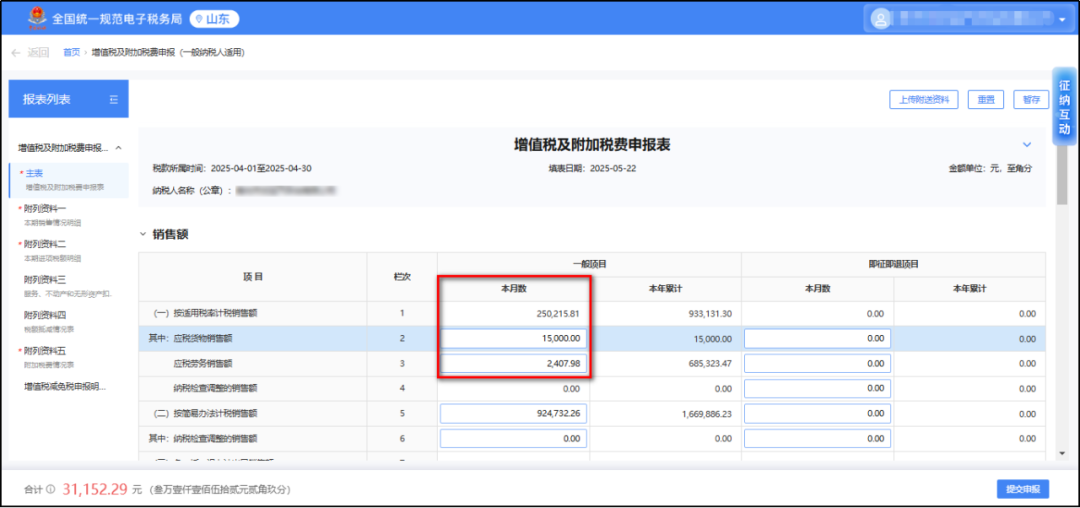Click the tax bureau emblem logo
Image resolution: width=1080 pixels, height=508 pixels.
[37, 19]
